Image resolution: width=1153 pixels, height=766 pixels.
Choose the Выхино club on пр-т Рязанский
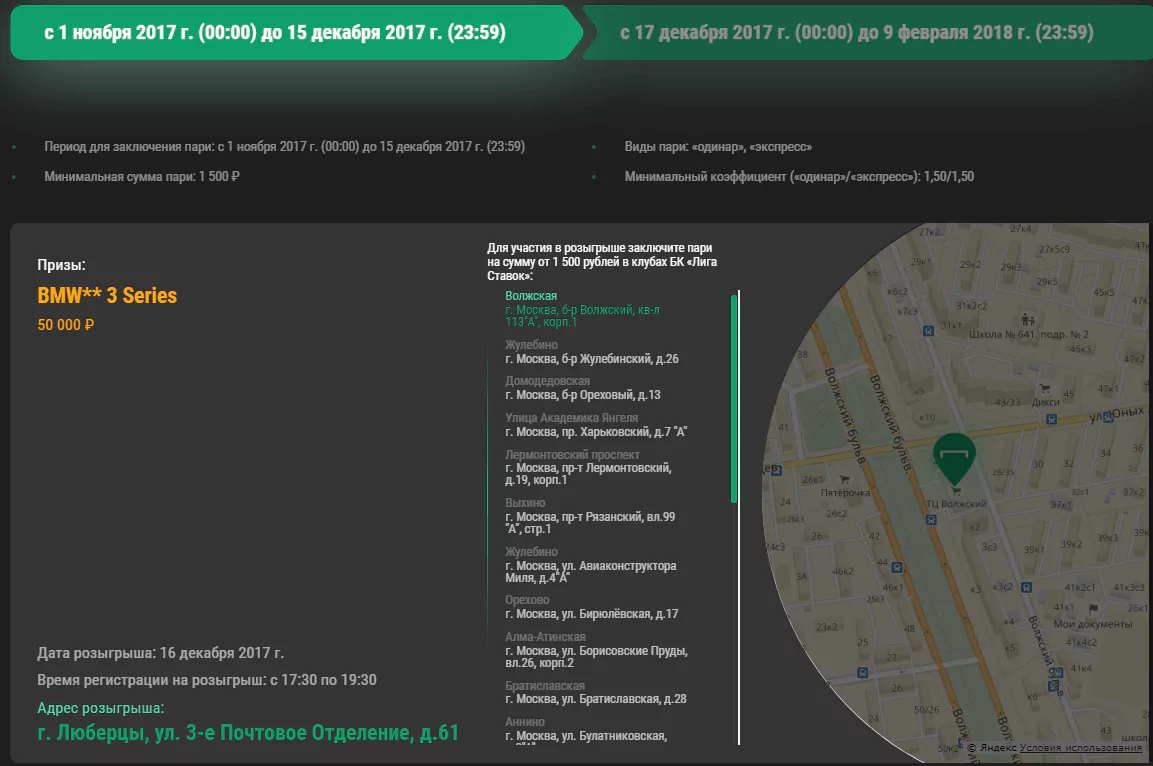point(590,516)
